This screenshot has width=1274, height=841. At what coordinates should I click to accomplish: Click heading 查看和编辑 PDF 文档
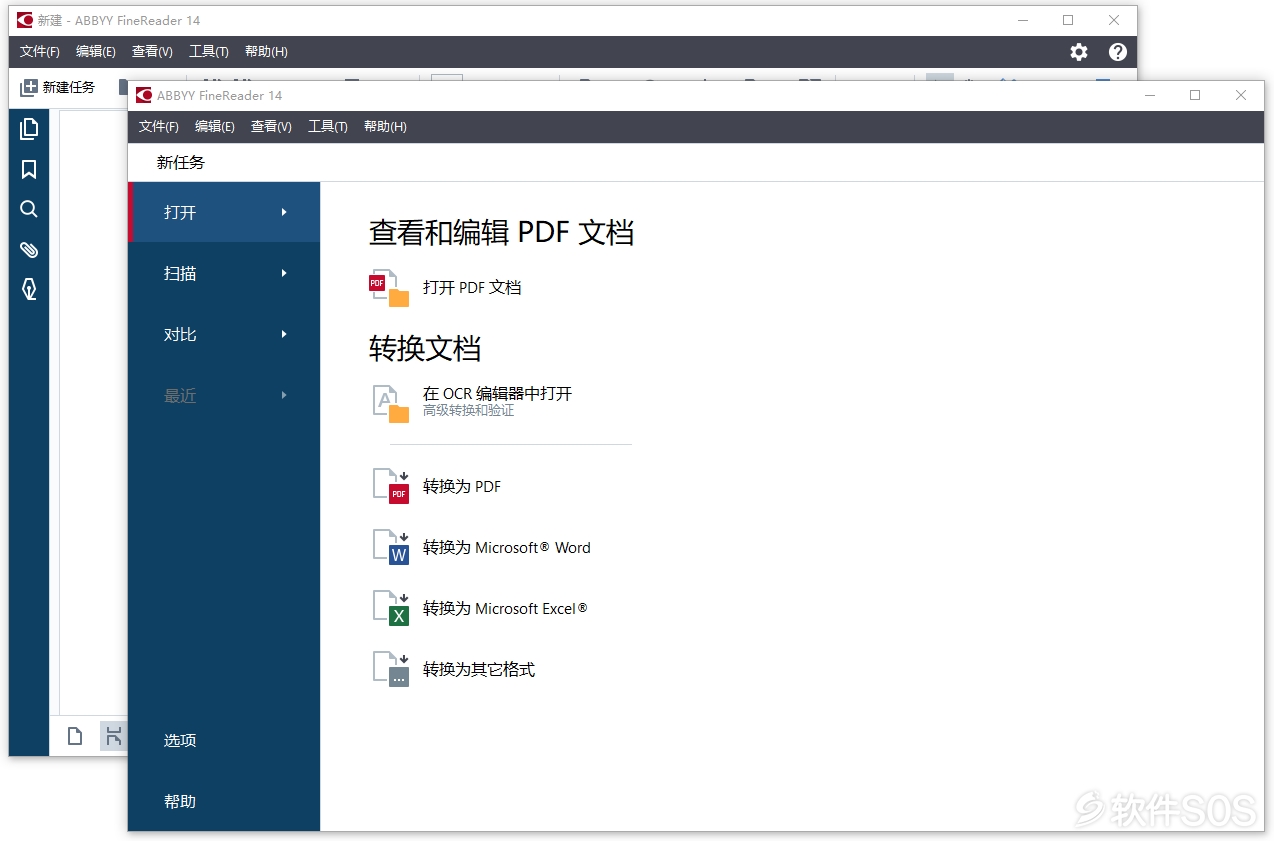click(501, 232)
